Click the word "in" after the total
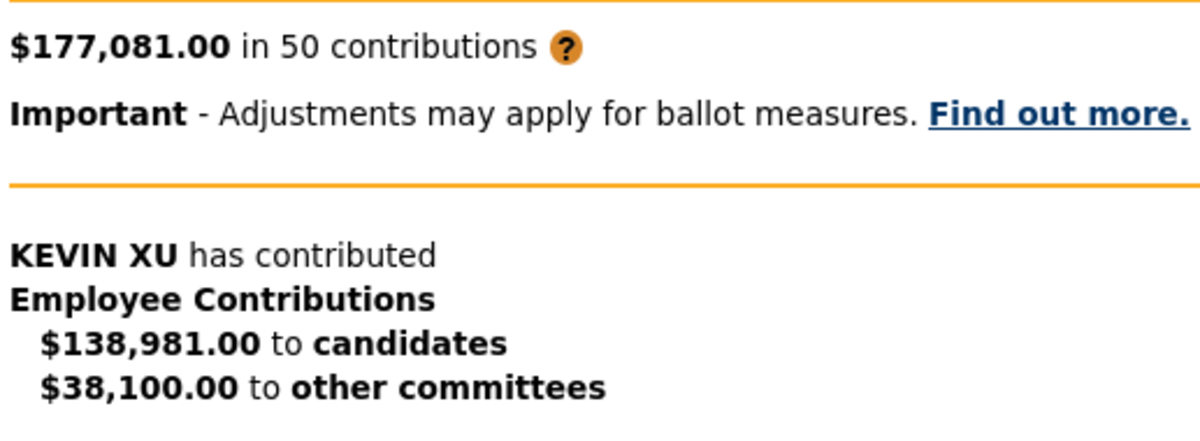Viewport: 1200px width, 441px height. pyautogui.click(x=255, y=47)
